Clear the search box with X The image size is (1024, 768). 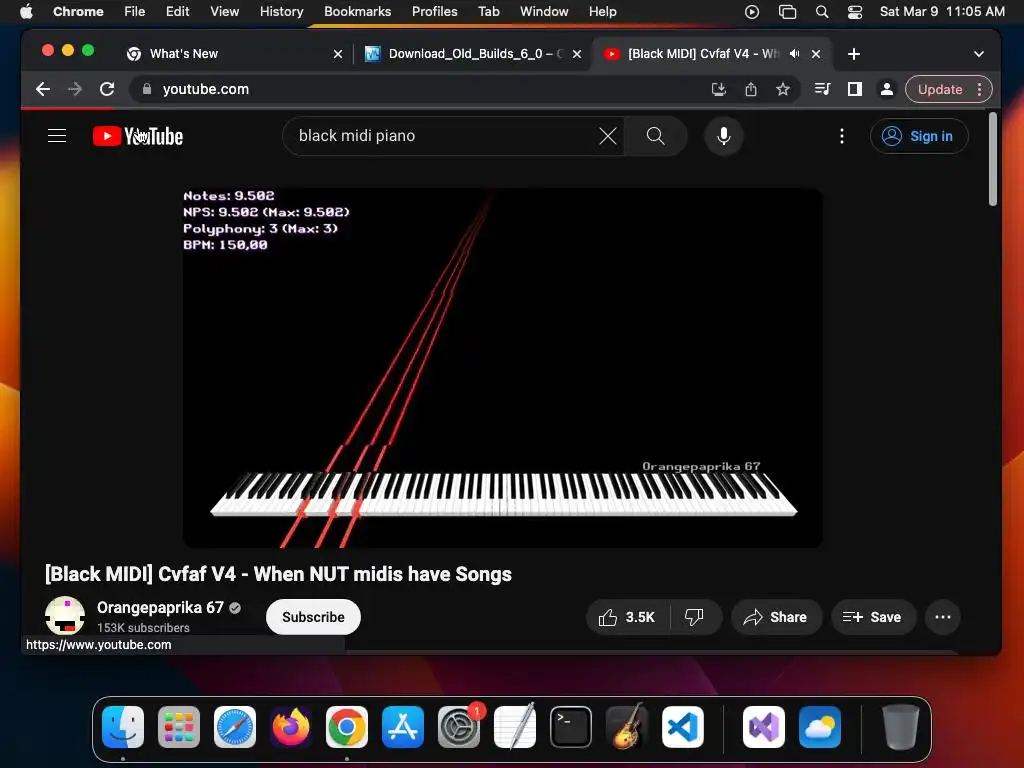tap(607, 136)
